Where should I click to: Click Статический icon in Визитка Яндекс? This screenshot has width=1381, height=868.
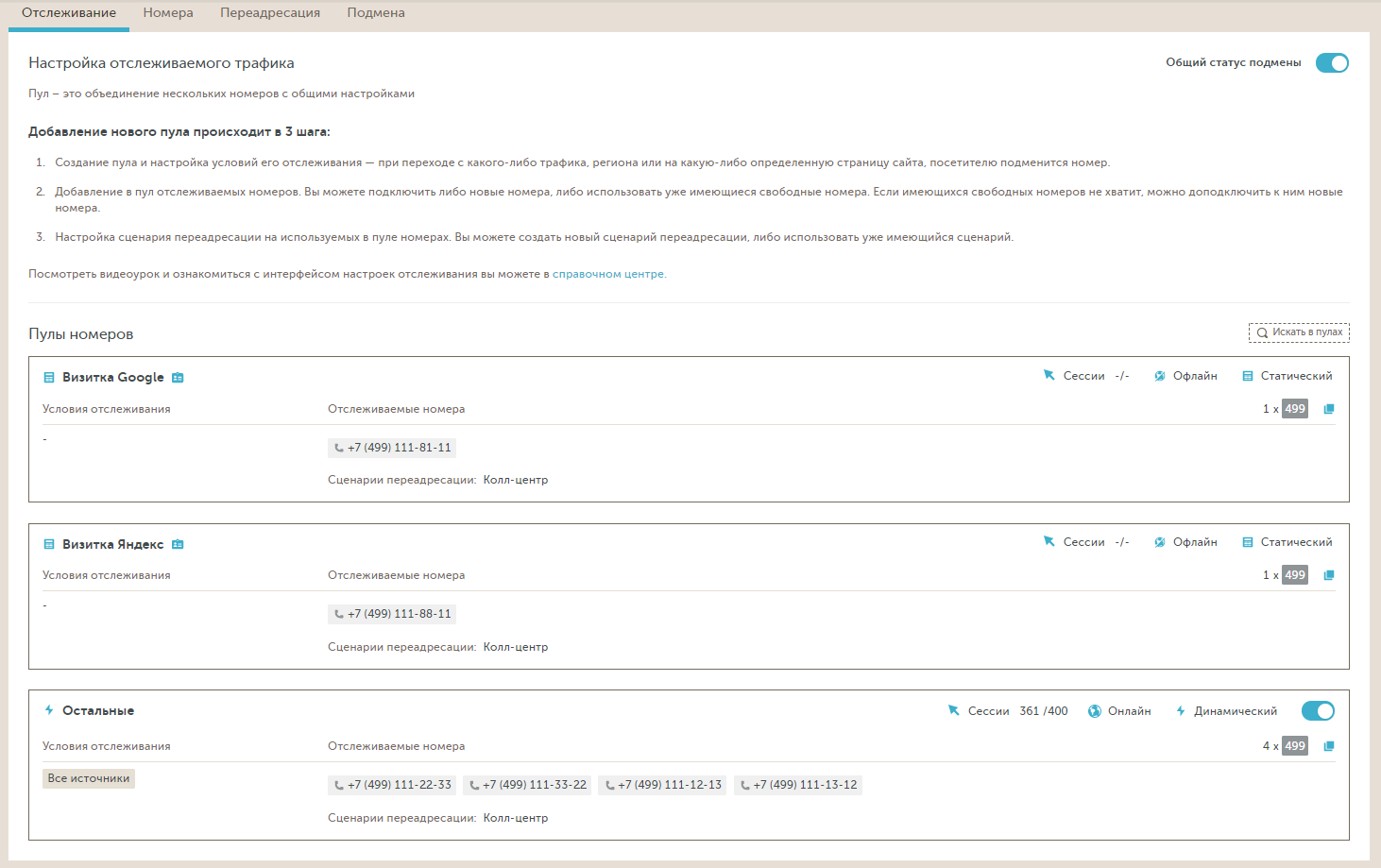point(1248,542)
